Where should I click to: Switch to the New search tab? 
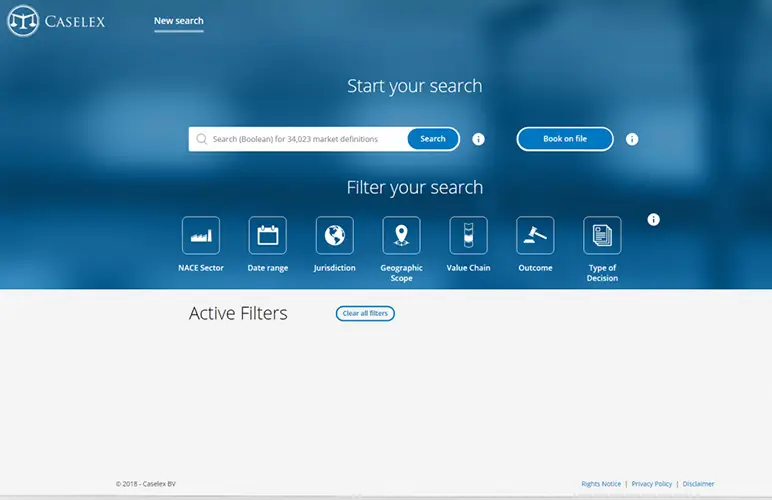point(178,21)
